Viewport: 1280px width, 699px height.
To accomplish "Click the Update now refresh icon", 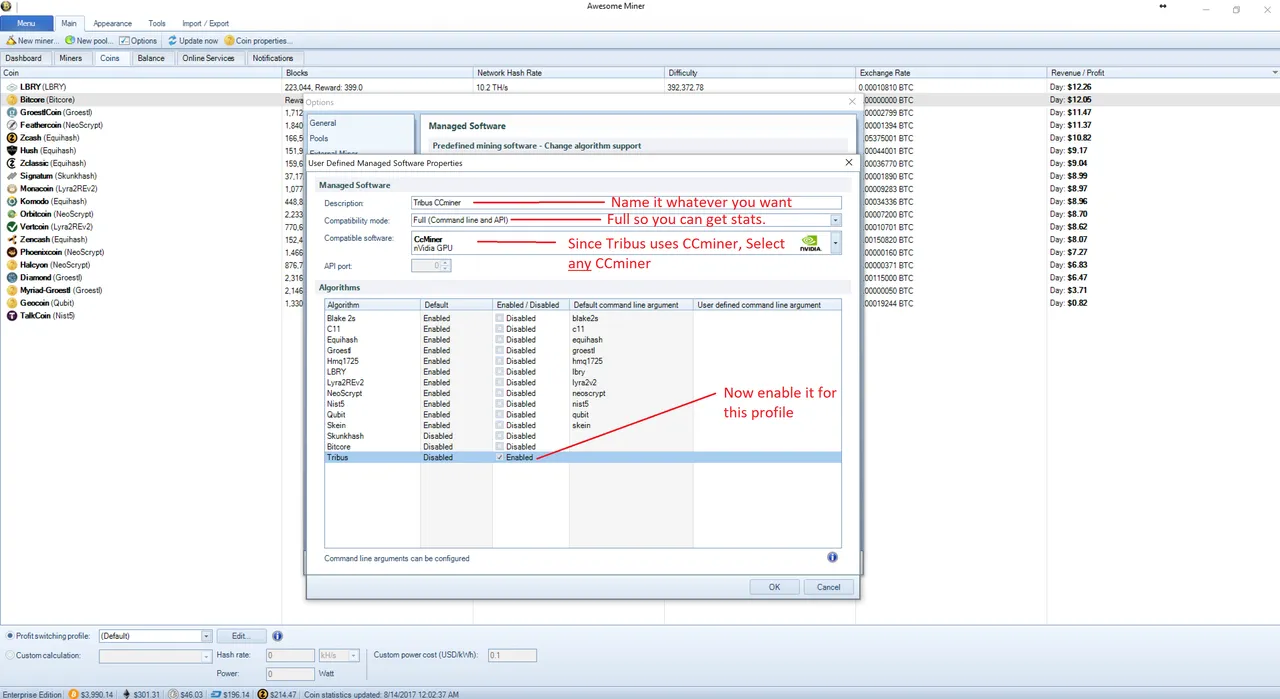I will click(x=172, y=41).
